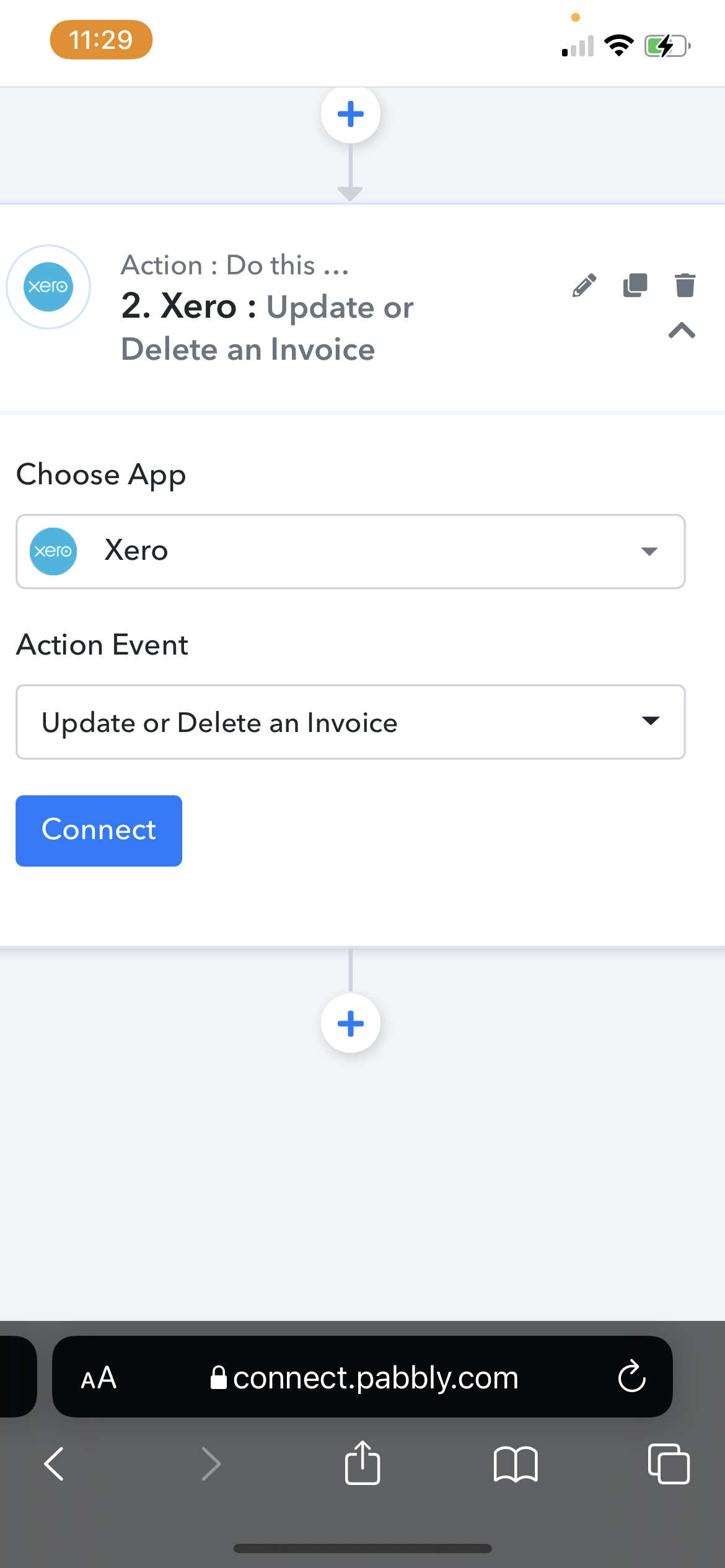Screen dimensions: 725x1568
Task: Collapse the Xero action step chevron
Action: (x=682, y=331)
